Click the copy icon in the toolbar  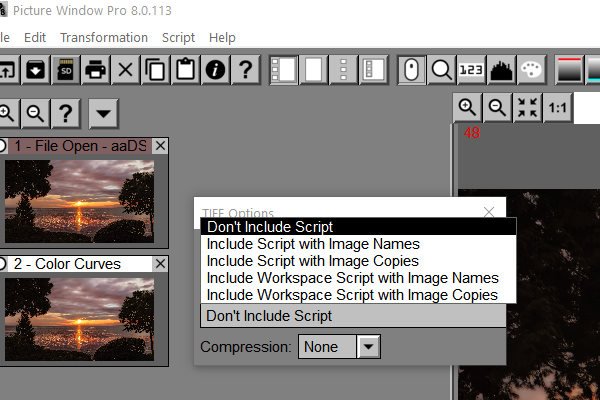(x=155, y=70)
